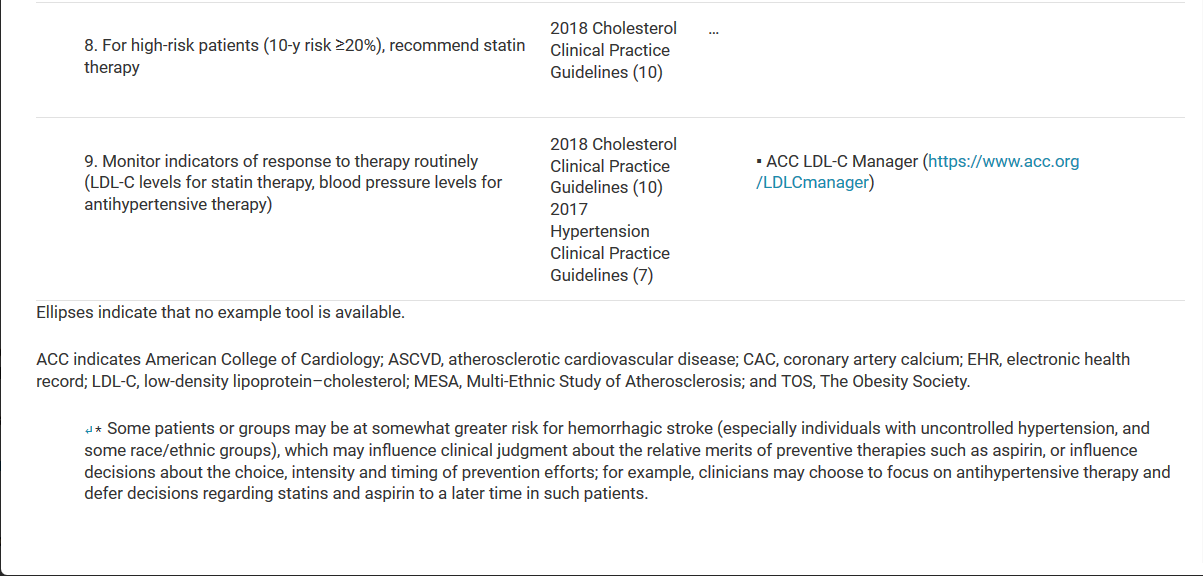Click the 'Ellipses indicate that no example tool' note
This screenshot has height=576, width=1203.
point(220,312)
